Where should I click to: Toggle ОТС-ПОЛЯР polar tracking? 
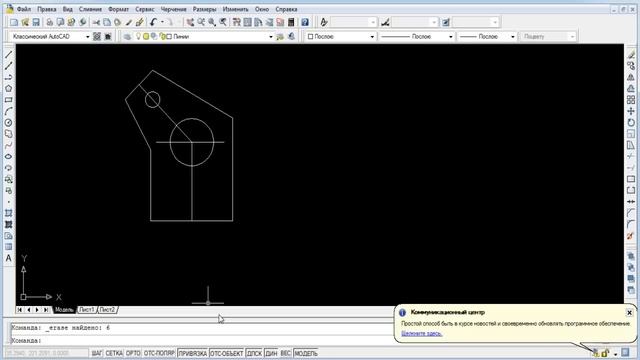159,353
